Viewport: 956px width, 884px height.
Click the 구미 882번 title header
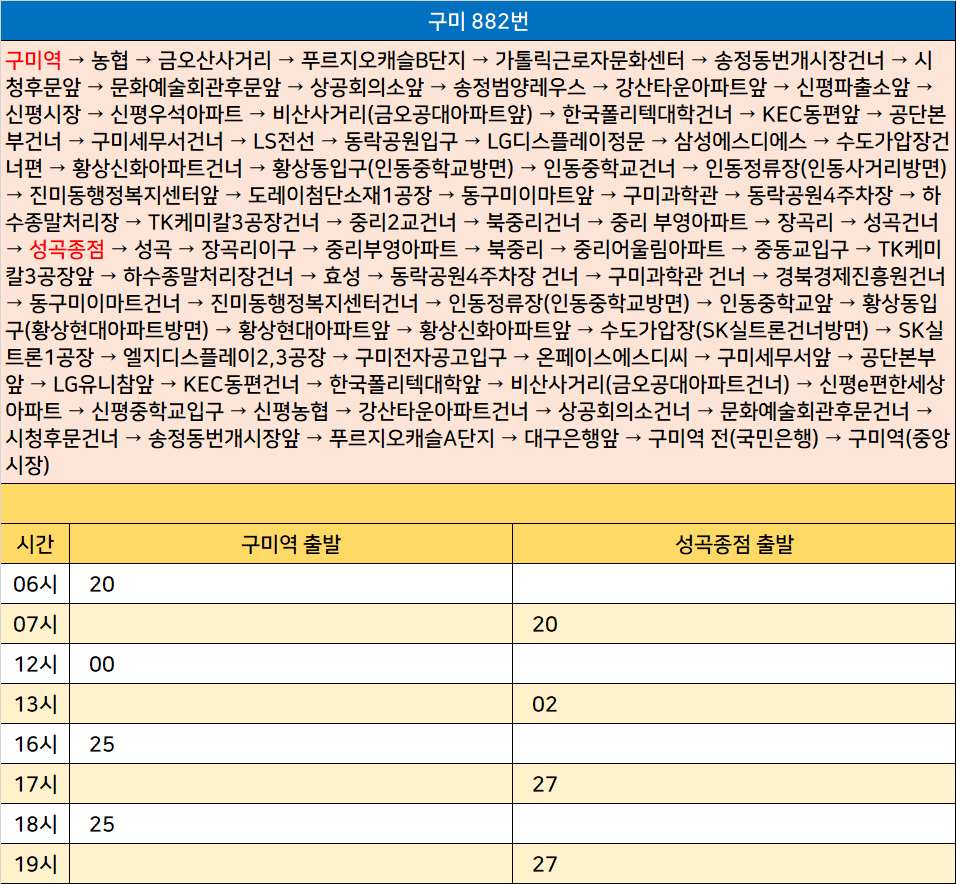point(478,21)
